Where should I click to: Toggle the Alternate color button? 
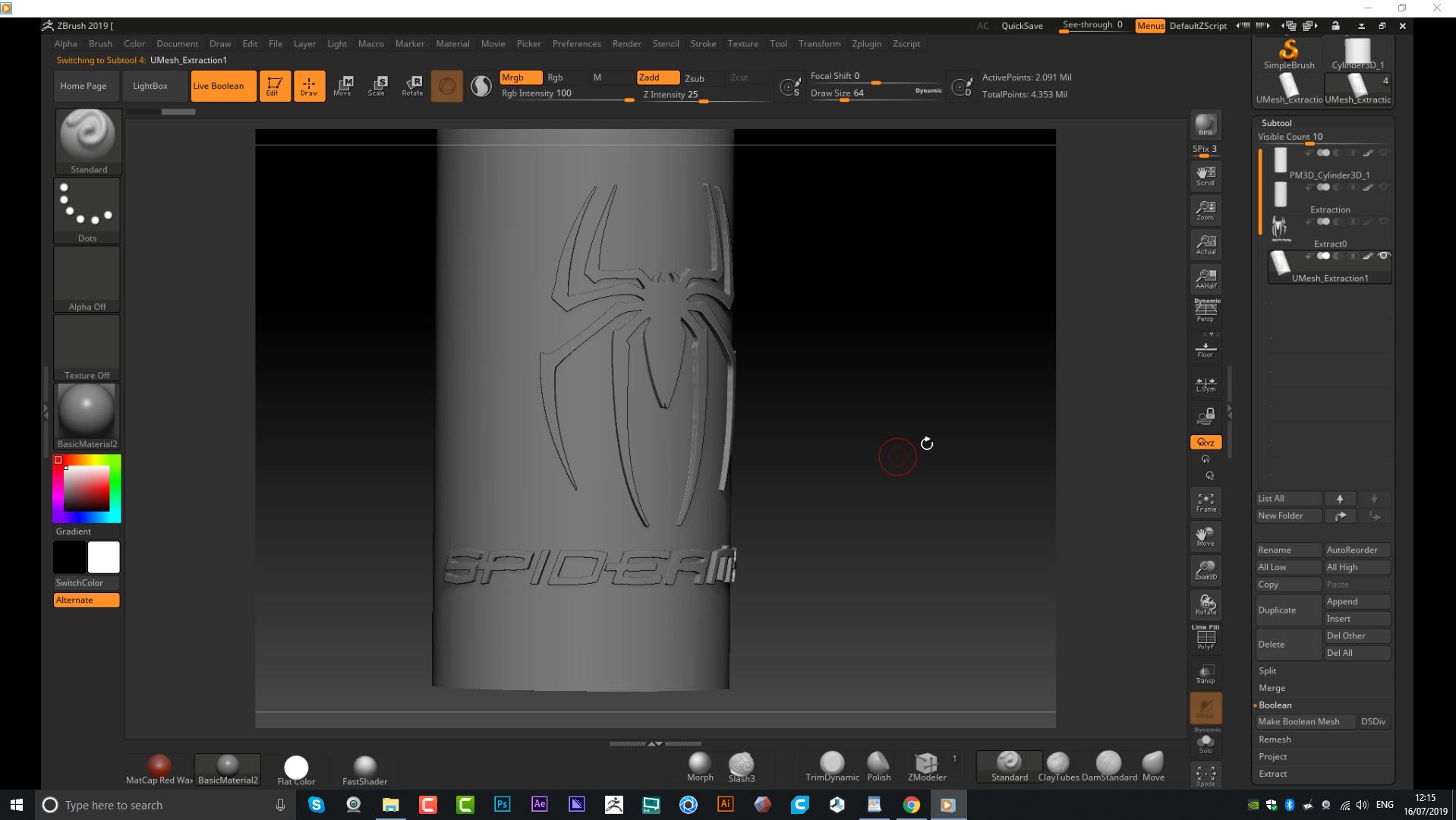click(87, 600)
